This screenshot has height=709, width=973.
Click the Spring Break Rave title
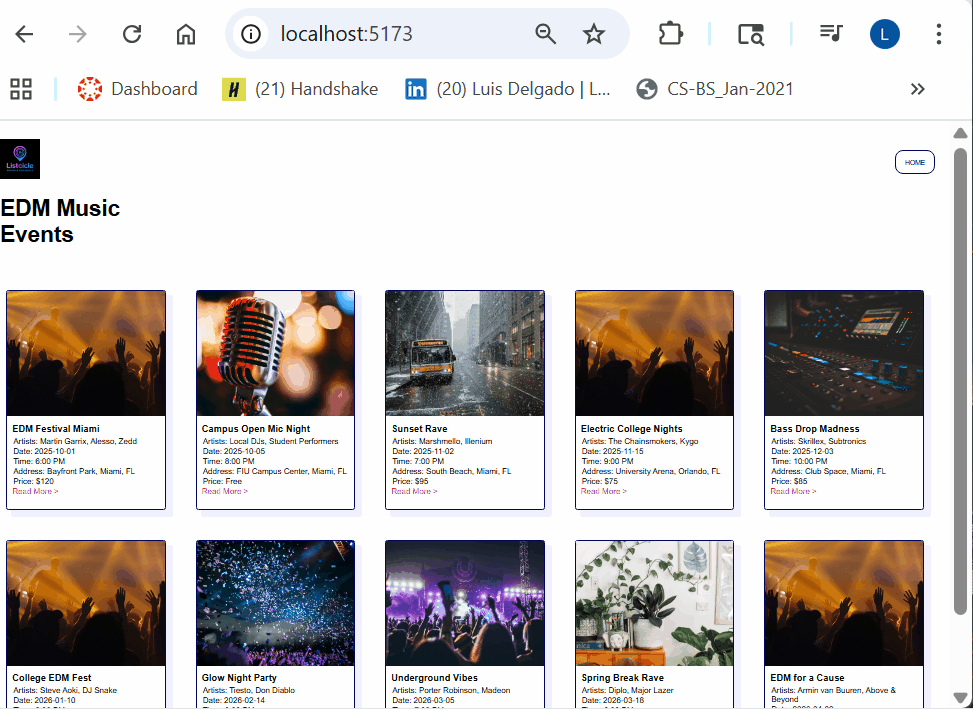[622, 678]
